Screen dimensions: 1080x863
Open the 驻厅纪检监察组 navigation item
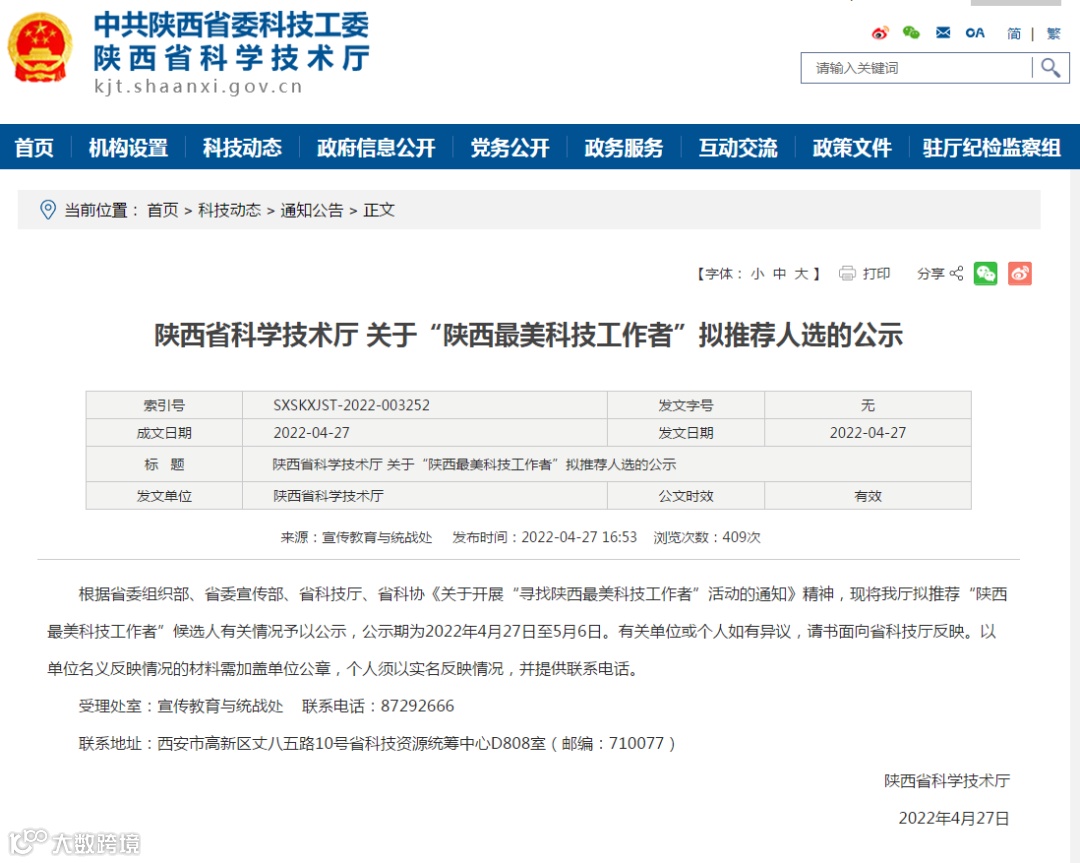pos(992,147)
